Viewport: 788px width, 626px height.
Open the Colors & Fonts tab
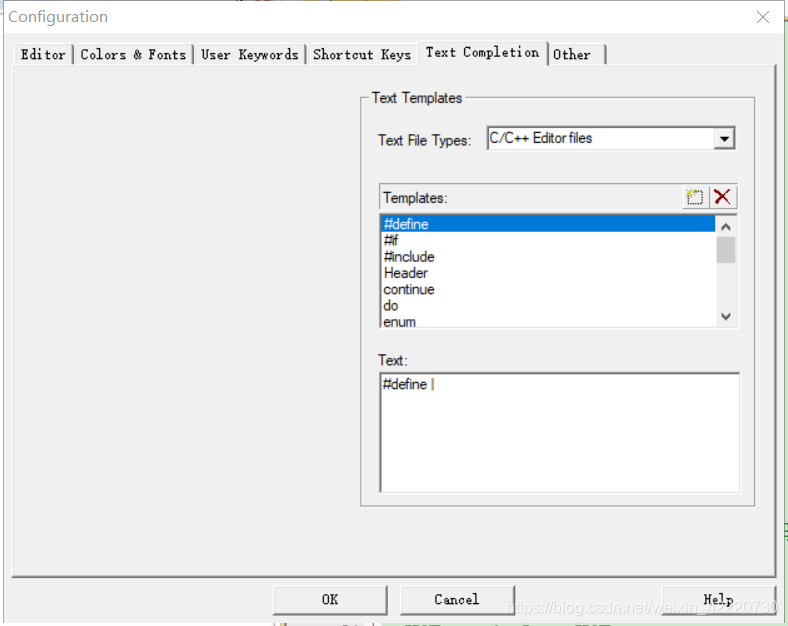pos(133,54)
